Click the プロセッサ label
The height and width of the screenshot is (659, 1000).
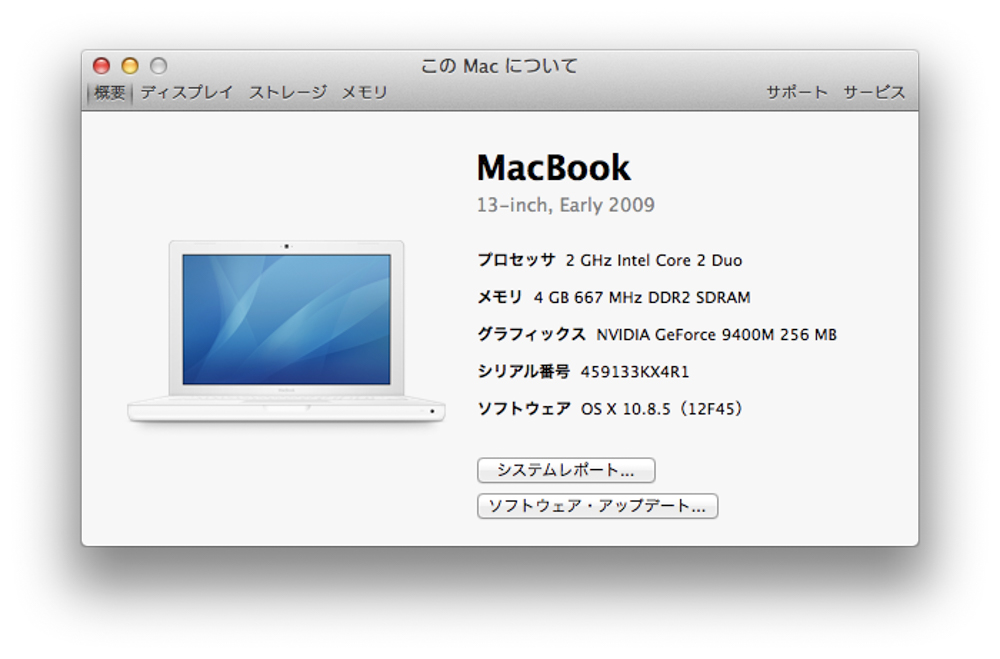[x=517, y=260]
